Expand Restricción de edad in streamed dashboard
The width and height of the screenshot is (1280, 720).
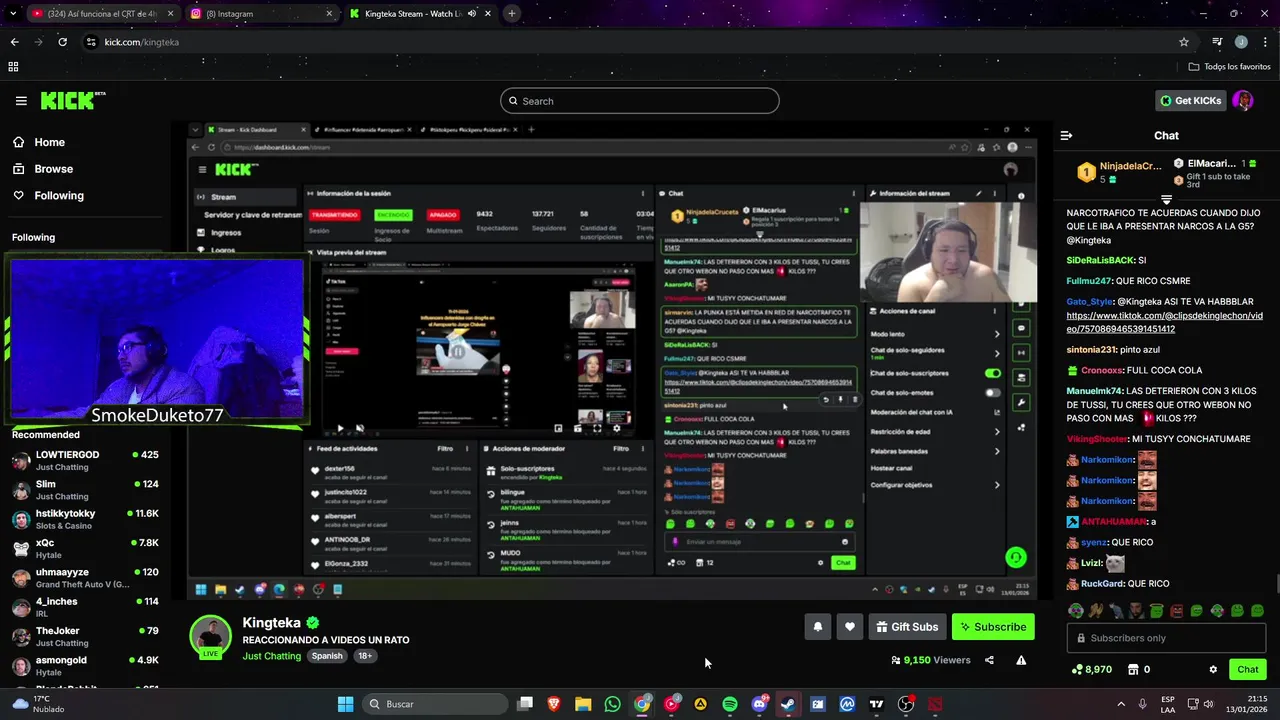click(996, 431)
